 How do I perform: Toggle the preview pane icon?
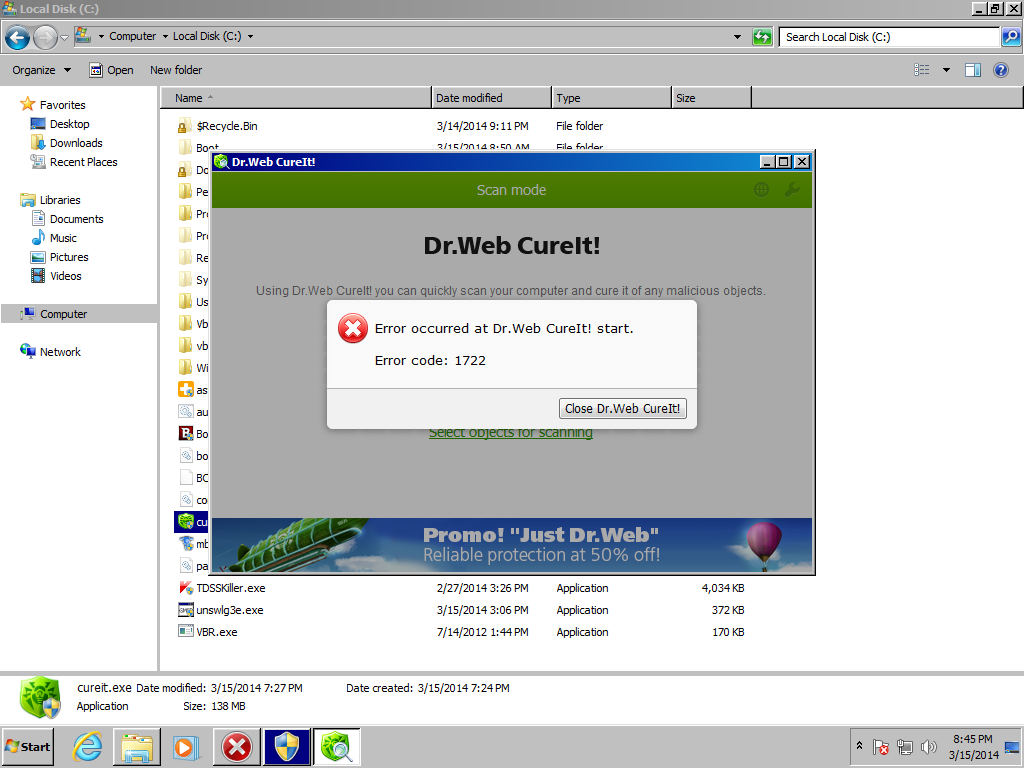pos(973,70)
